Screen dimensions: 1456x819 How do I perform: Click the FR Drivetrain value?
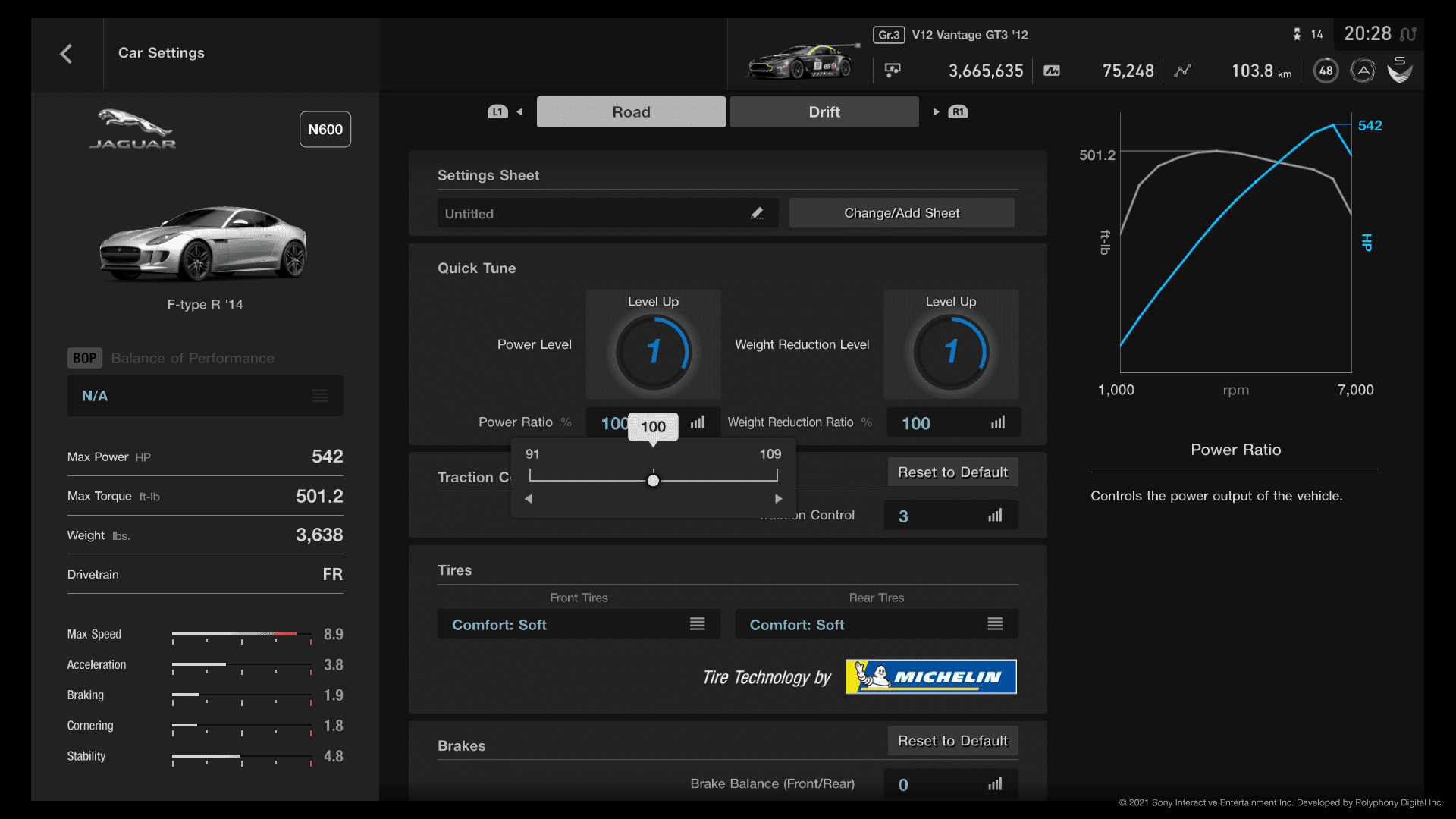tap(332, 575)
